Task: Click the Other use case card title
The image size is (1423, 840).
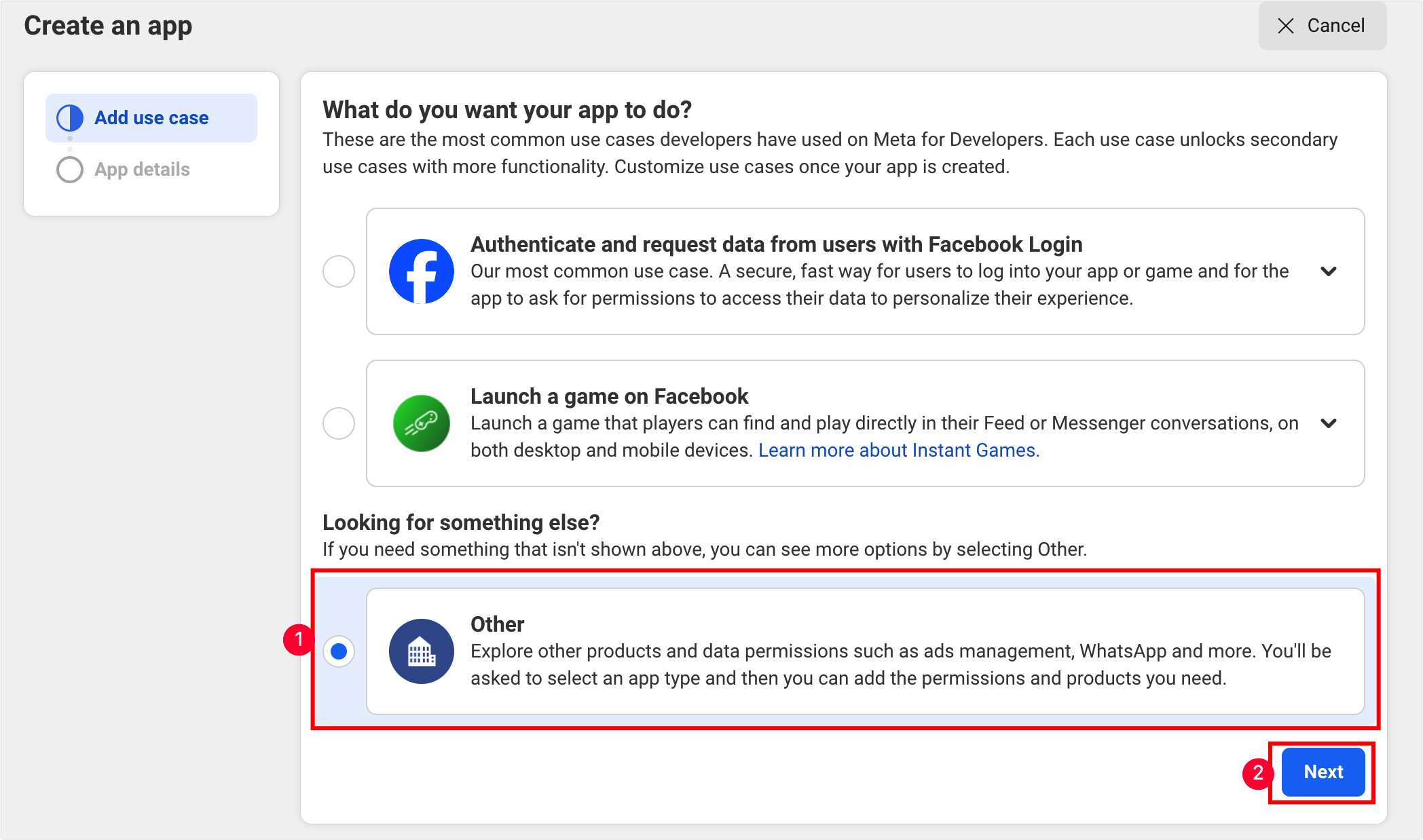Action: tap(498, 624)
